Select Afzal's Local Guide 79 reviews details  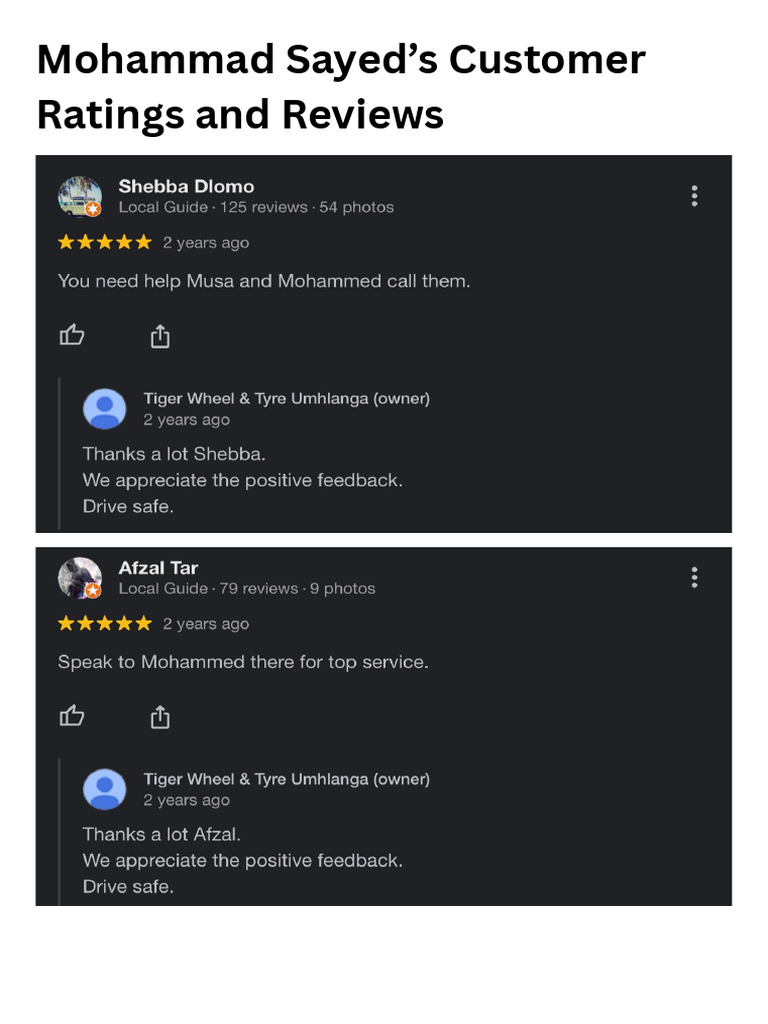(247, 588)
